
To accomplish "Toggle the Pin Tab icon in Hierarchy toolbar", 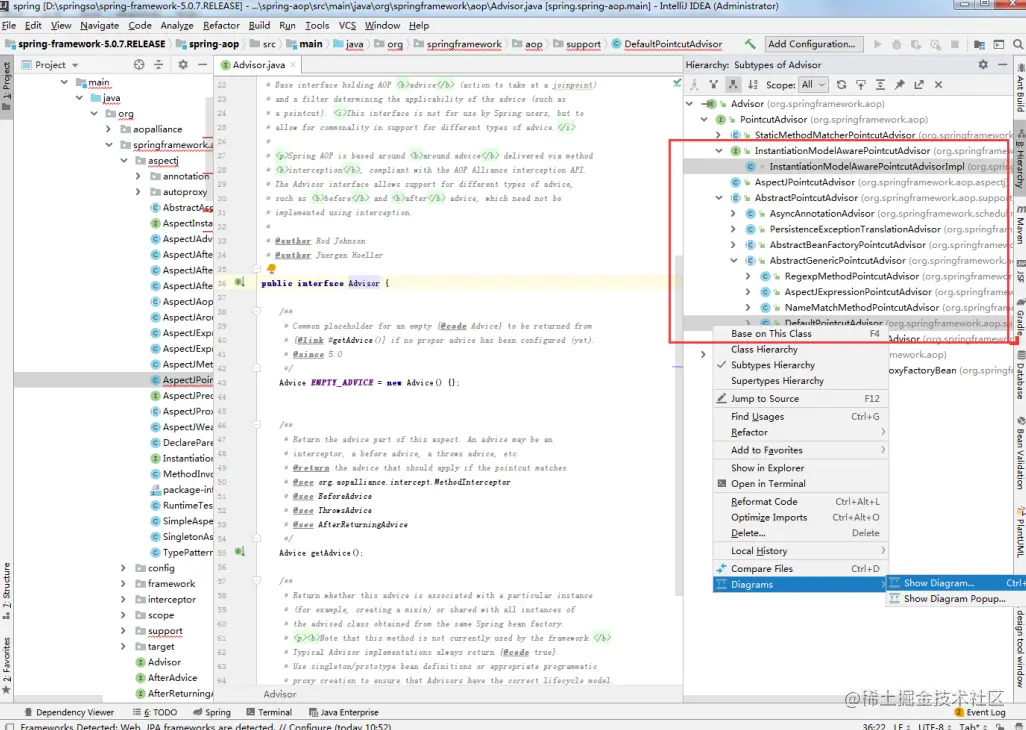I will coord(900,84).
